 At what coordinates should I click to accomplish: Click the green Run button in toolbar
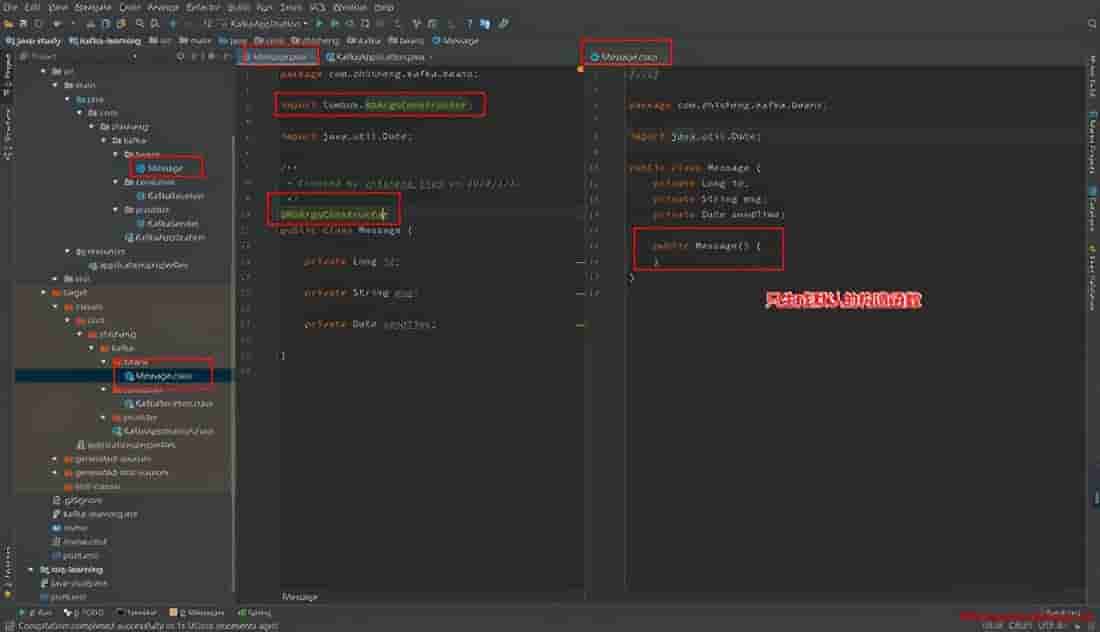(320, 23)
